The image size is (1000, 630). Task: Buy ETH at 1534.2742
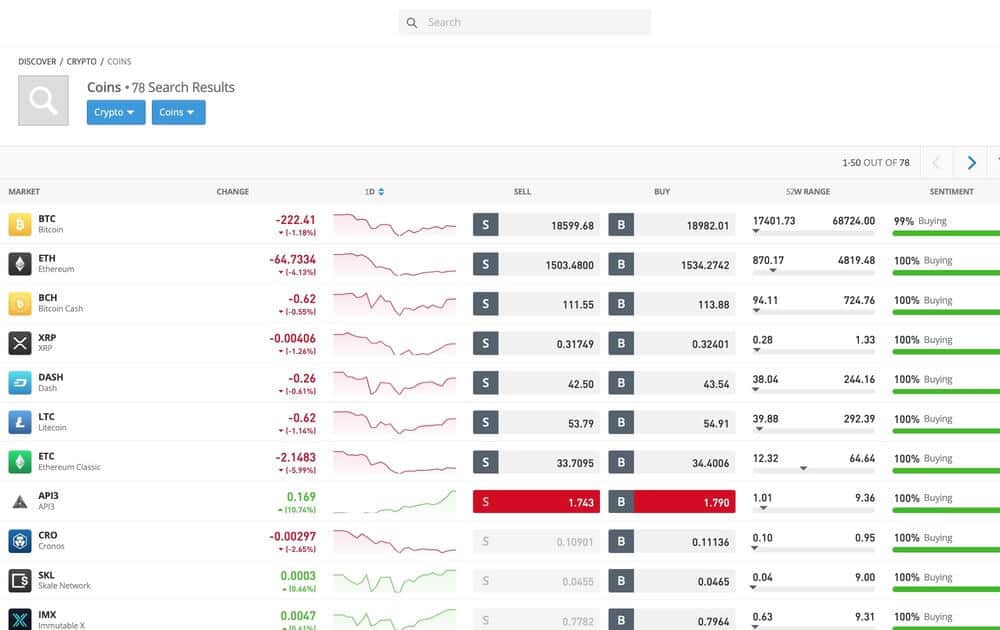(x=672, y=264)
